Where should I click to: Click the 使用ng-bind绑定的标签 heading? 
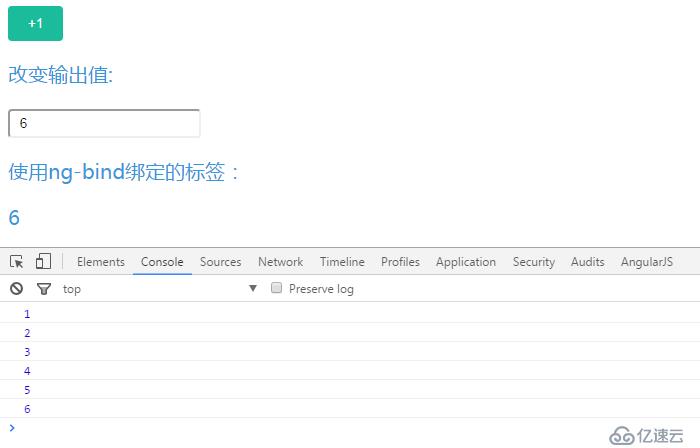124,172
